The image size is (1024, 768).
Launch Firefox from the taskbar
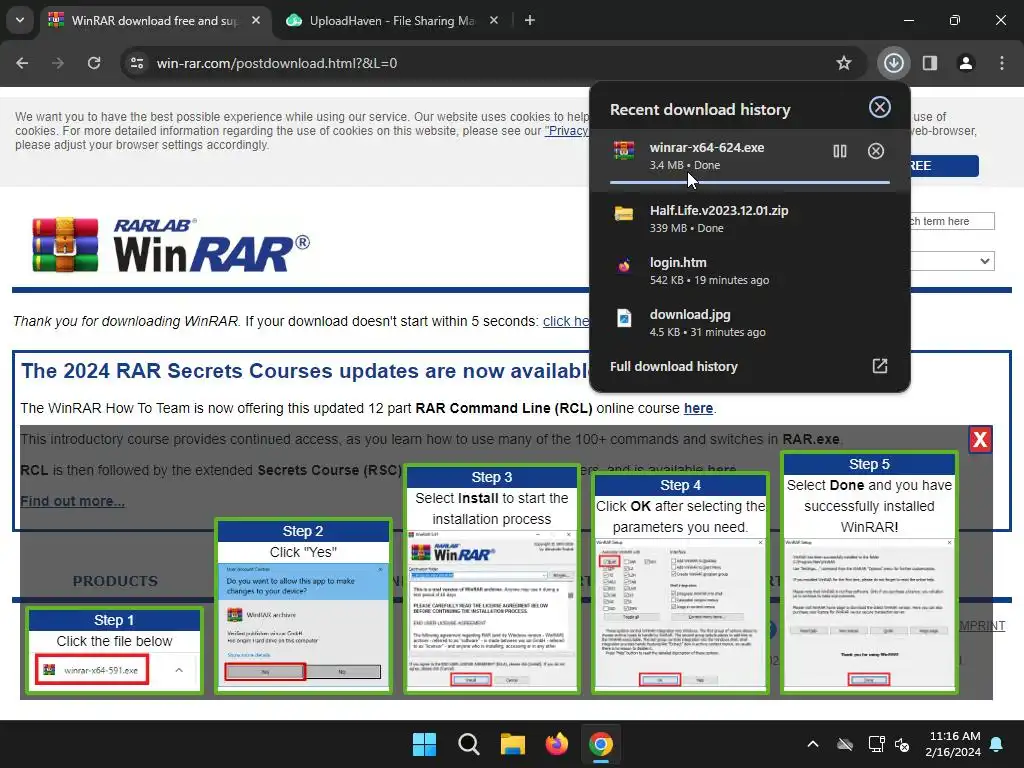pos(556,744)
